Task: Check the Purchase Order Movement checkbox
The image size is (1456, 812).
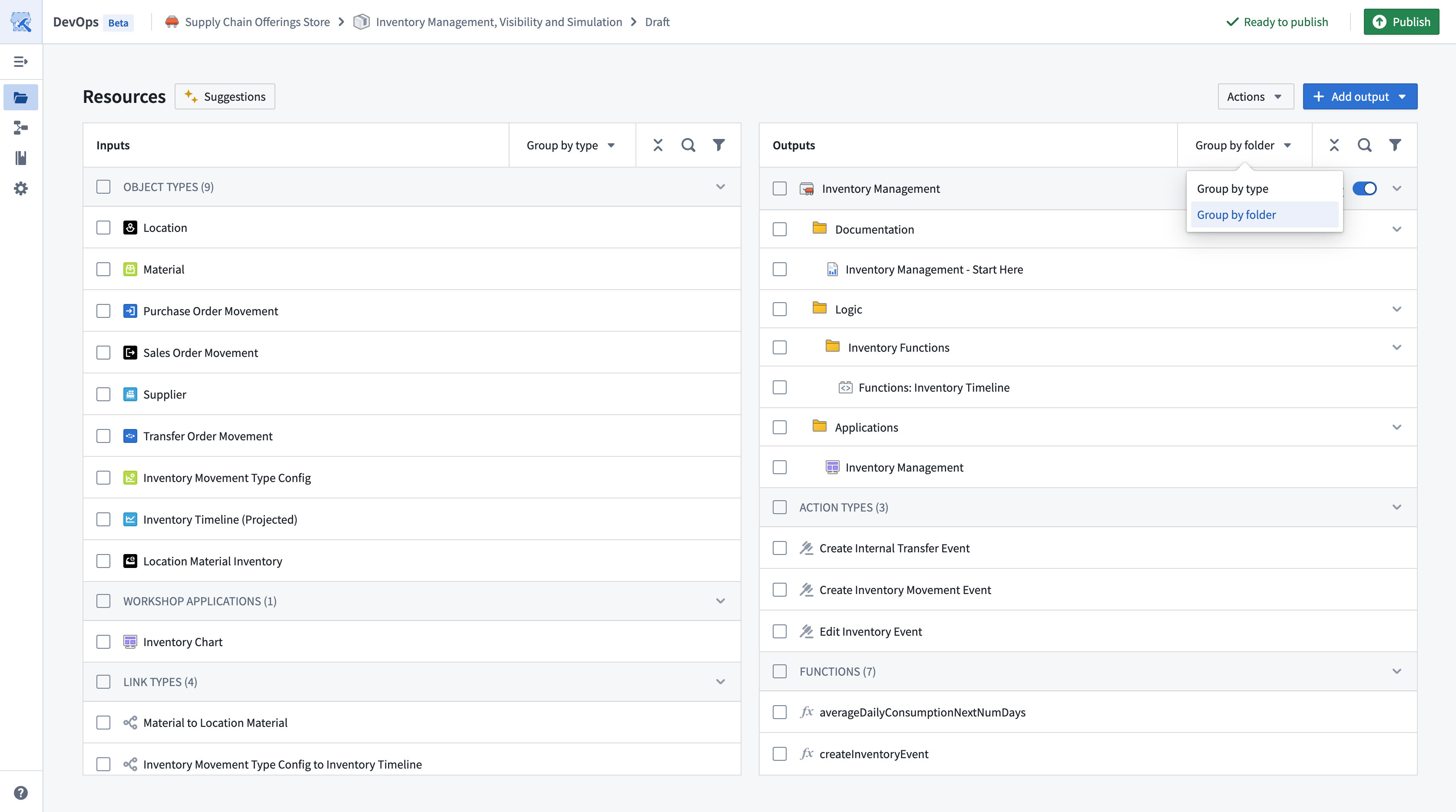Action: pos(103,311)
